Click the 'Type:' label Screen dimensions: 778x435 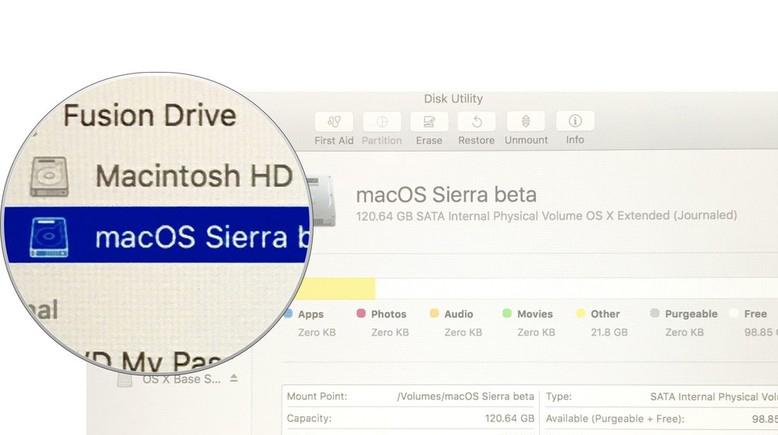pyautogui.click(x=559, y=396)
